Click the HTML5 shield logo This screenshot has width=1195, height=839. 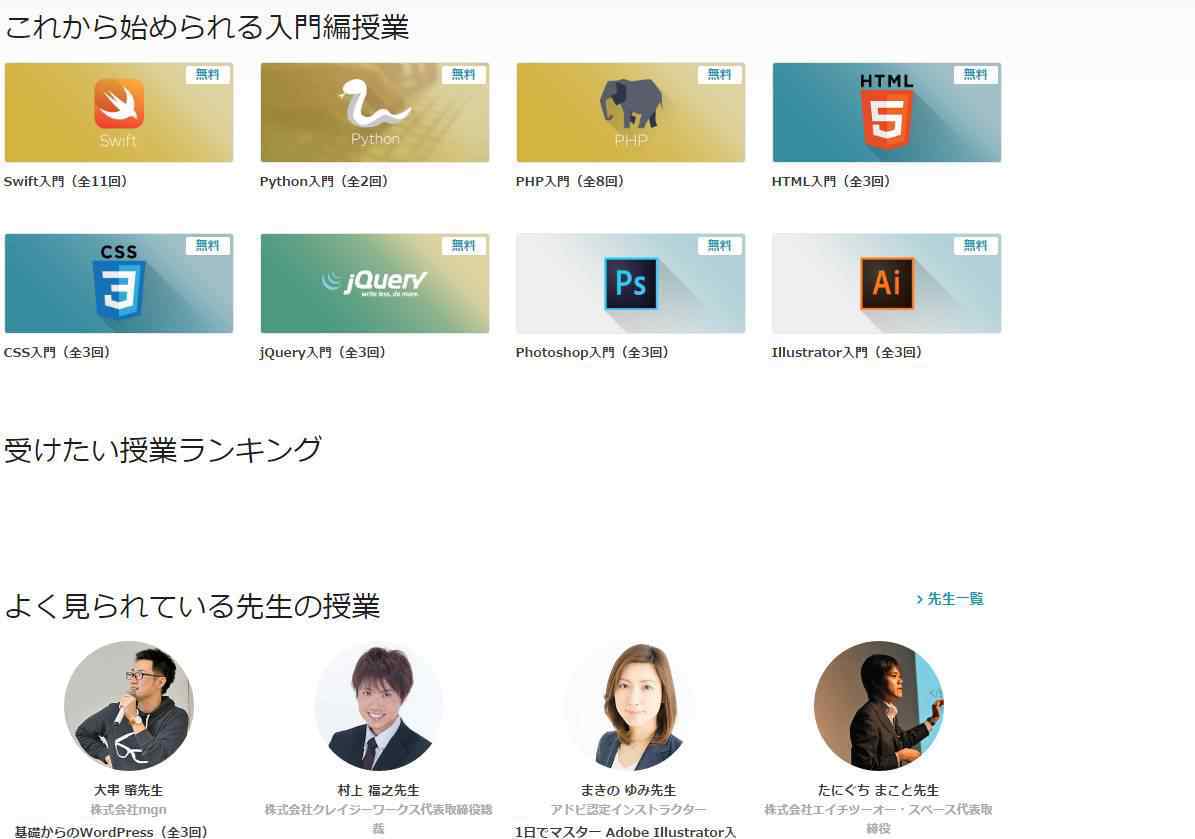coord(886,111)
